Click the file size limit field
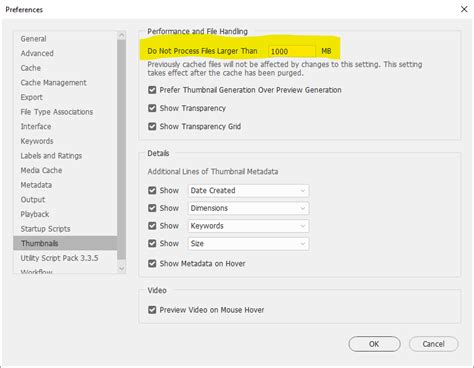The width and height of the screenshot is (474, 368). point(292,51)
